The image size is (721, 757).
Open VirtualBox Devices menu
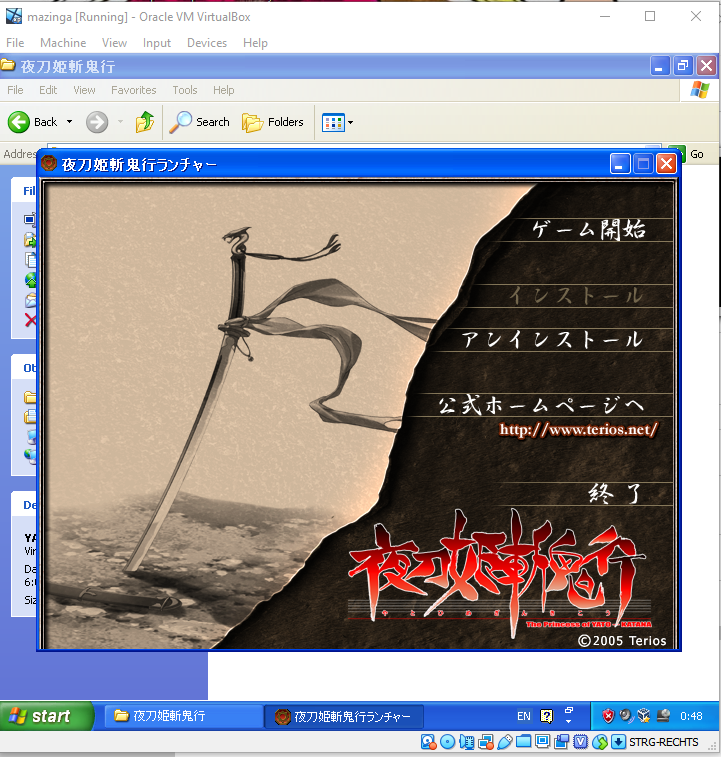[x=207, y=43]
